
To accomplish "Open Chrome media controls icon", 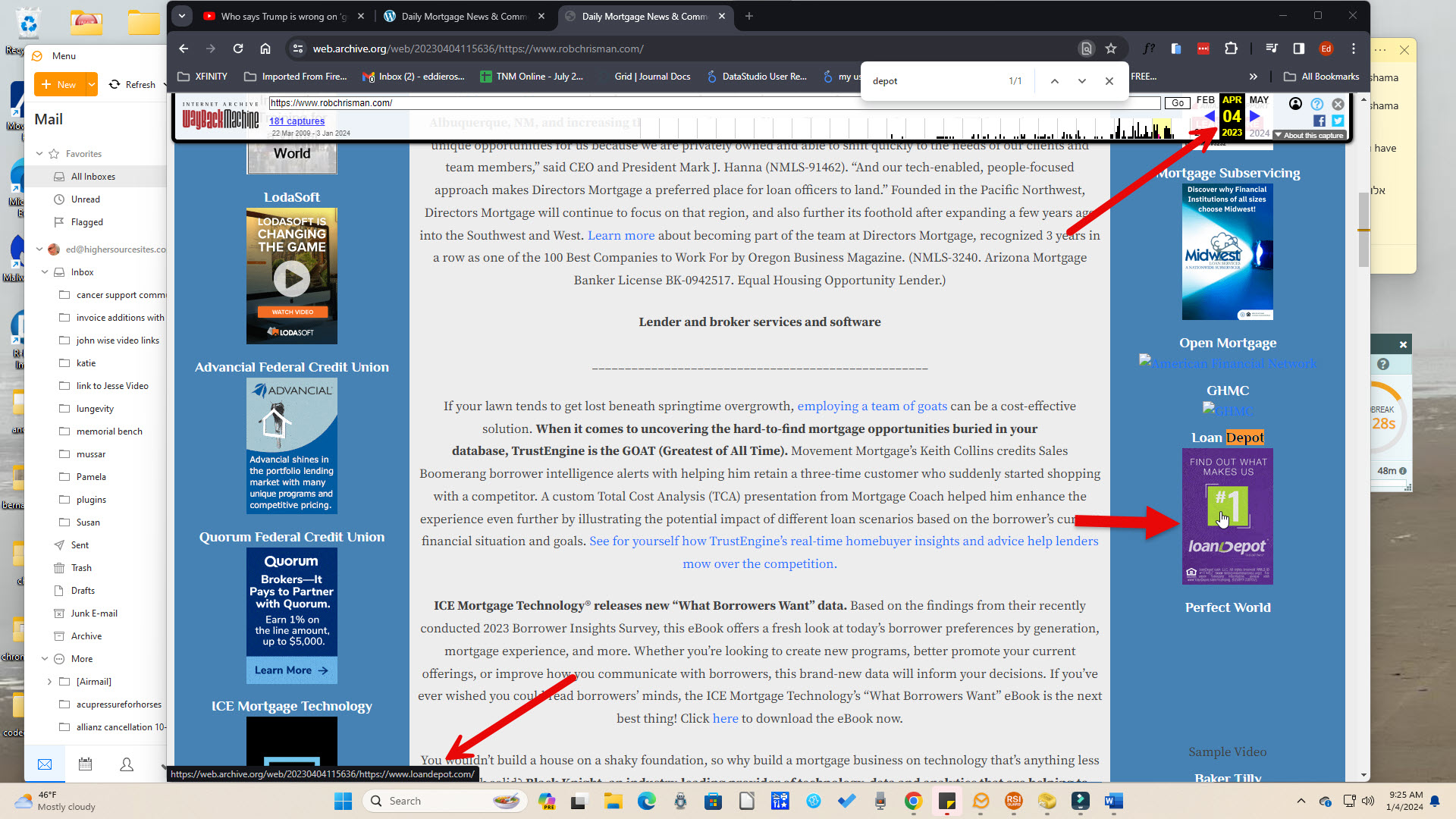I will [1272, 49].
